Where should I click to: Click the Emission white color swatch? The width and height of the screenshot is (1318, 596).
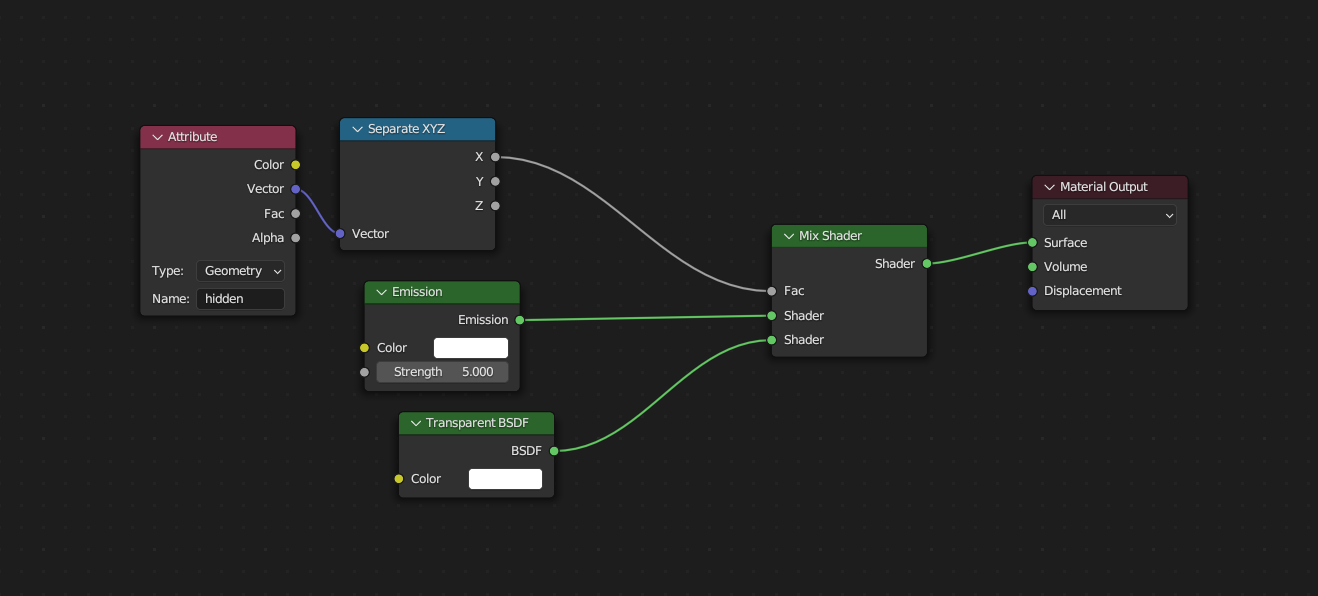pyautogui.click(x=470, y=348)
